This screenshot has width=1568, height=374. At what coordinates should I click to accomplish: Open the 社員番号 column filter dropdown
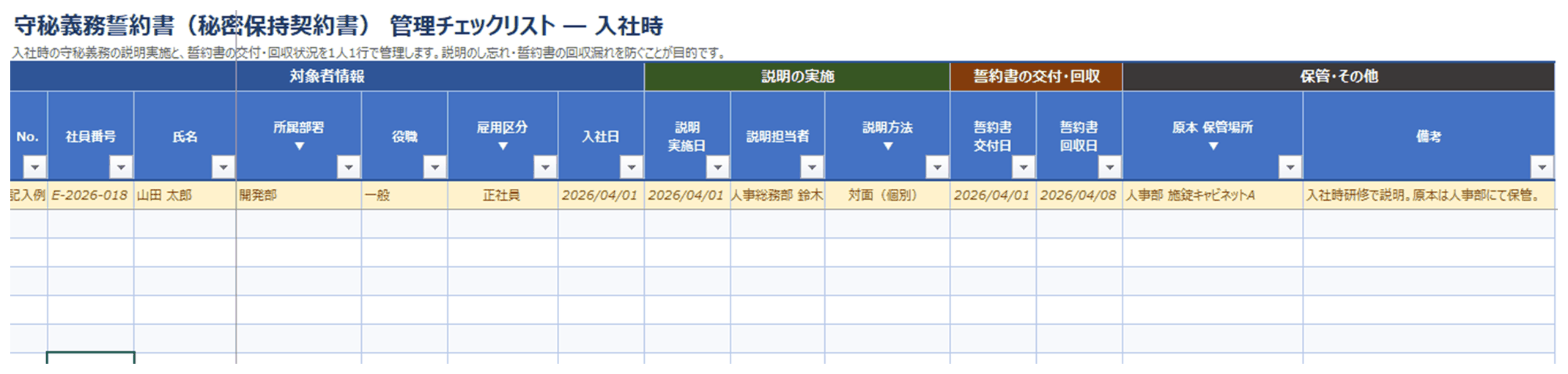point(121,168)
